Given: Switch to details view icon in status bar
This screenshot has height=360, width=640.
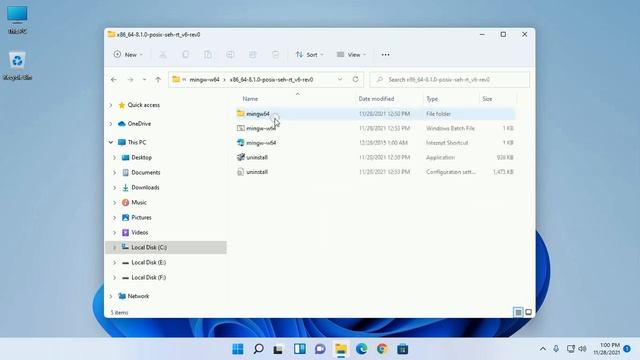Looking at the screenshot, I should [x=518, y=312].
